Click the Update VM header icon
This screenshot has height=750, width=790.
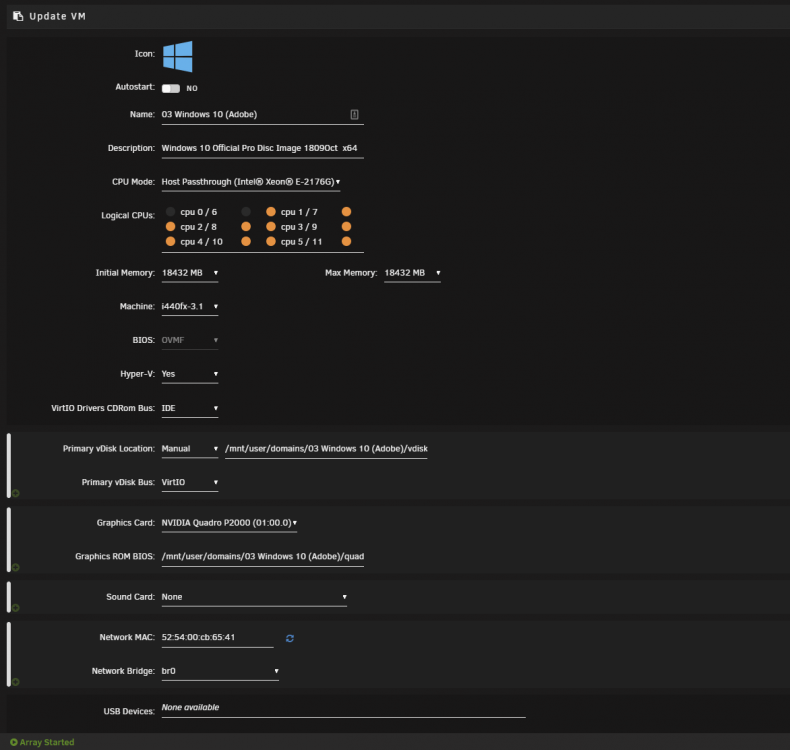[18, 16]
